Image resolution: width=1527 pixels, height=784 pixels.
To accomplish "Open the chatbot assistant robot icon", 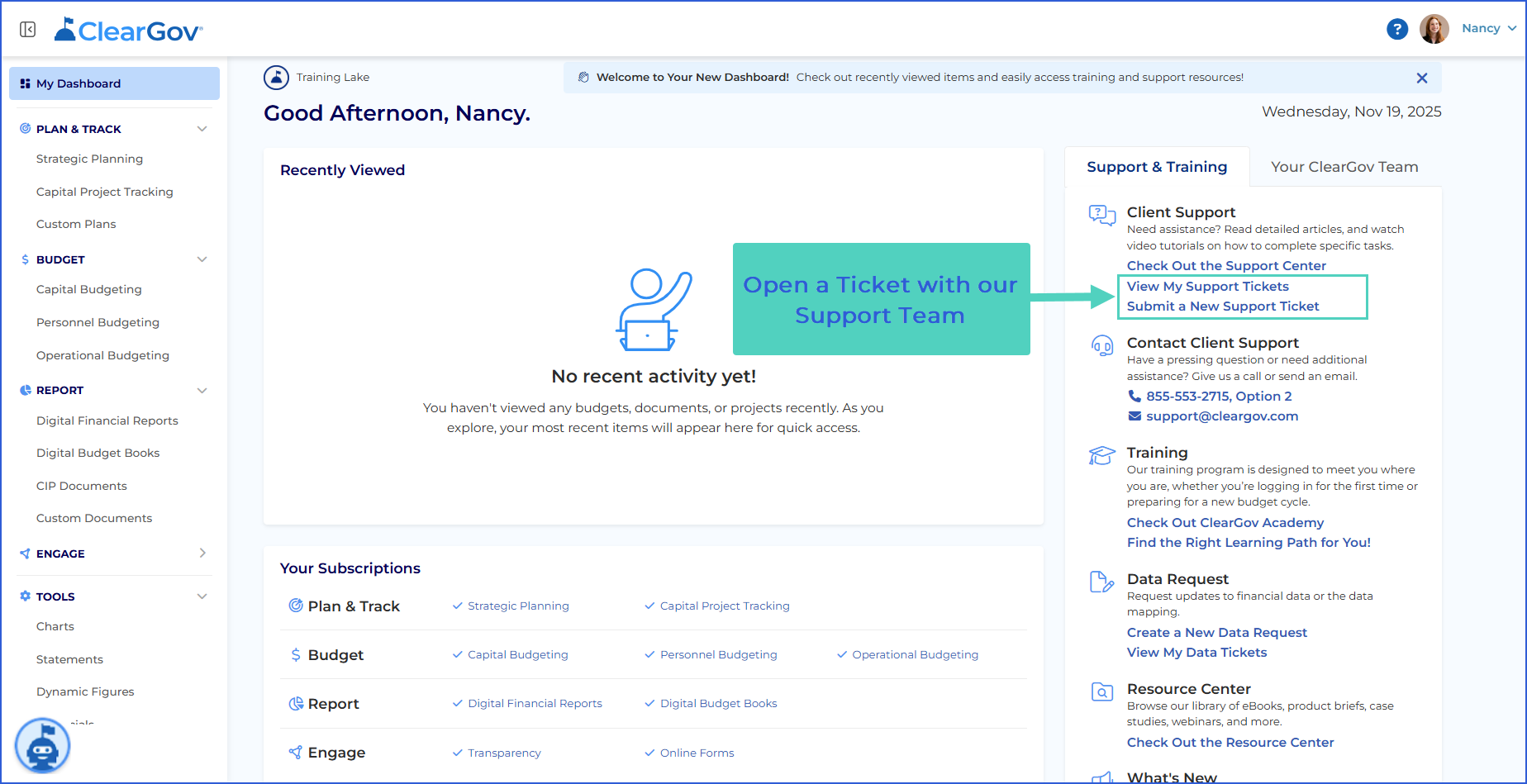I will coord(42,745).
